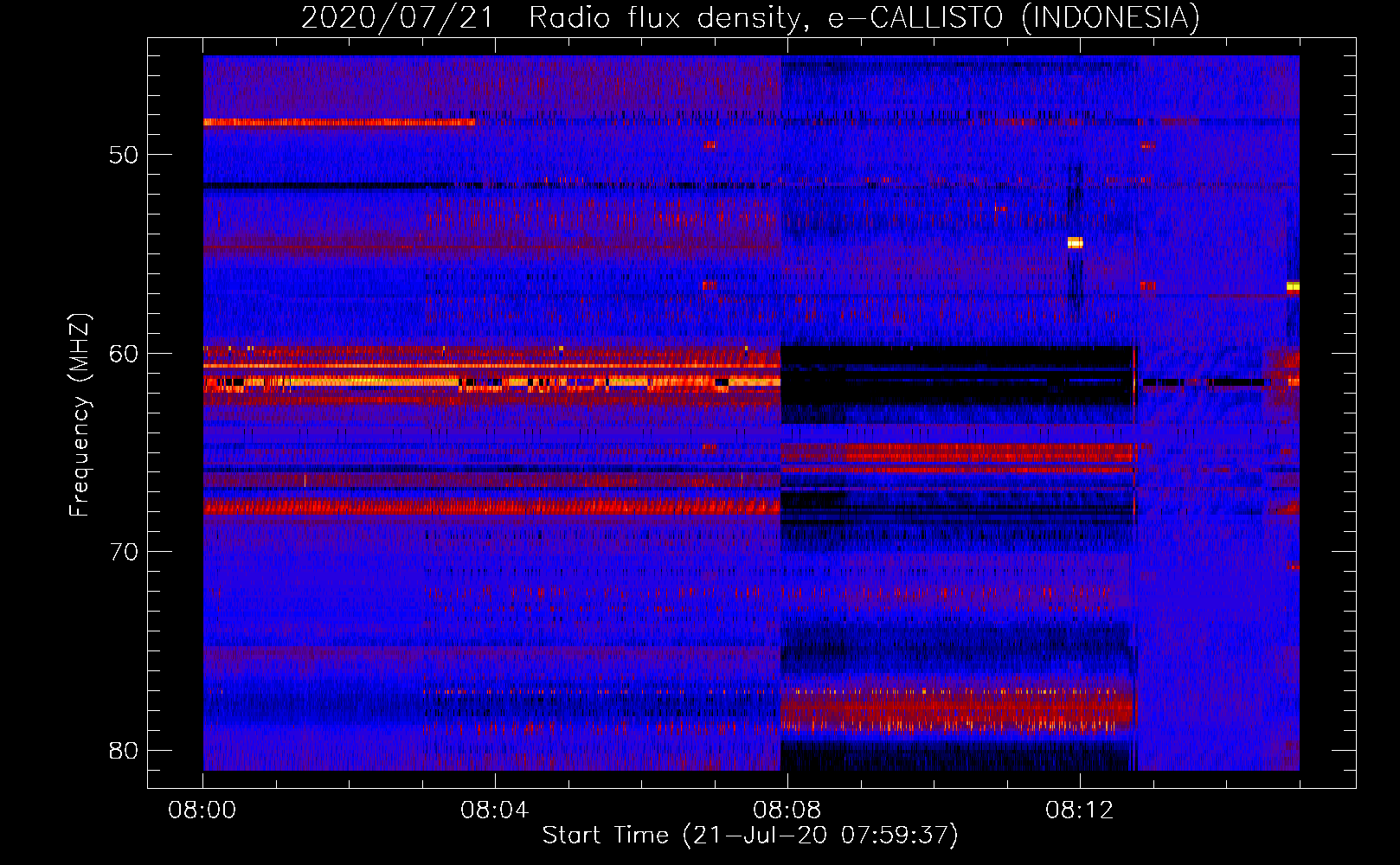Click the '50' frequency axis label
The height and width of the screenshot is (865, 1400).
pyautogui.click(x=124, y=155)
